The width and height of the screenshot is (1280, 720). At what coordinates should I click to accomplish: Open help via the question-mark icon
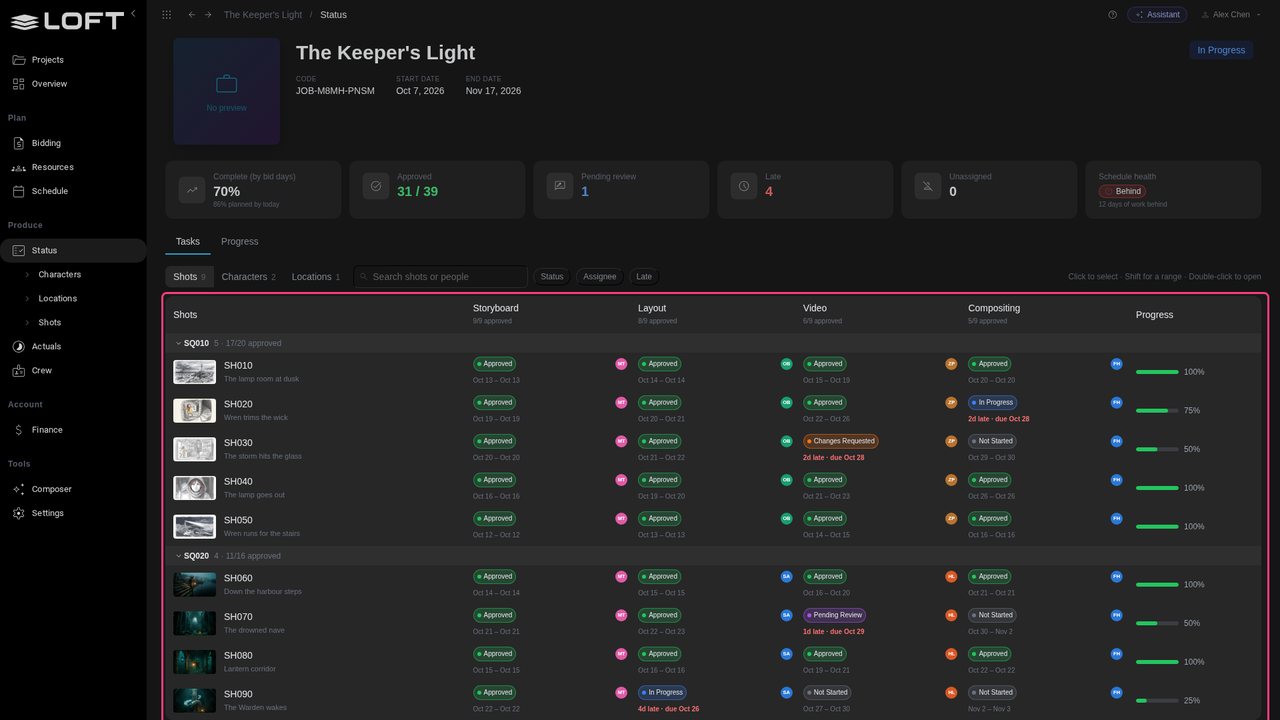(x=1113, y=15)
